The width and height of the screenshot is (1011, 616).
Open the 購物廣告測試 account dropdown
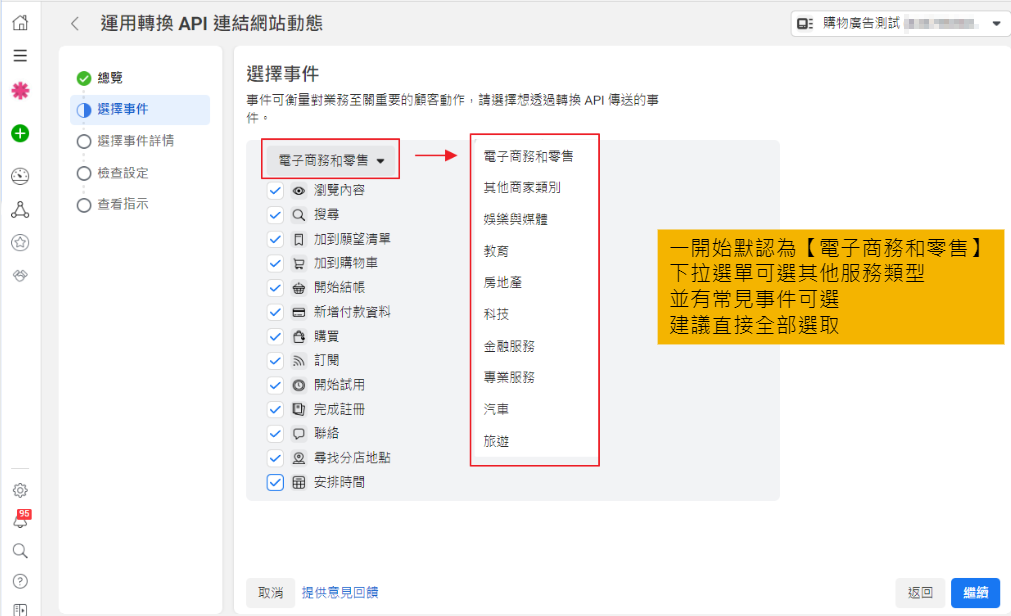pos(899,24)
